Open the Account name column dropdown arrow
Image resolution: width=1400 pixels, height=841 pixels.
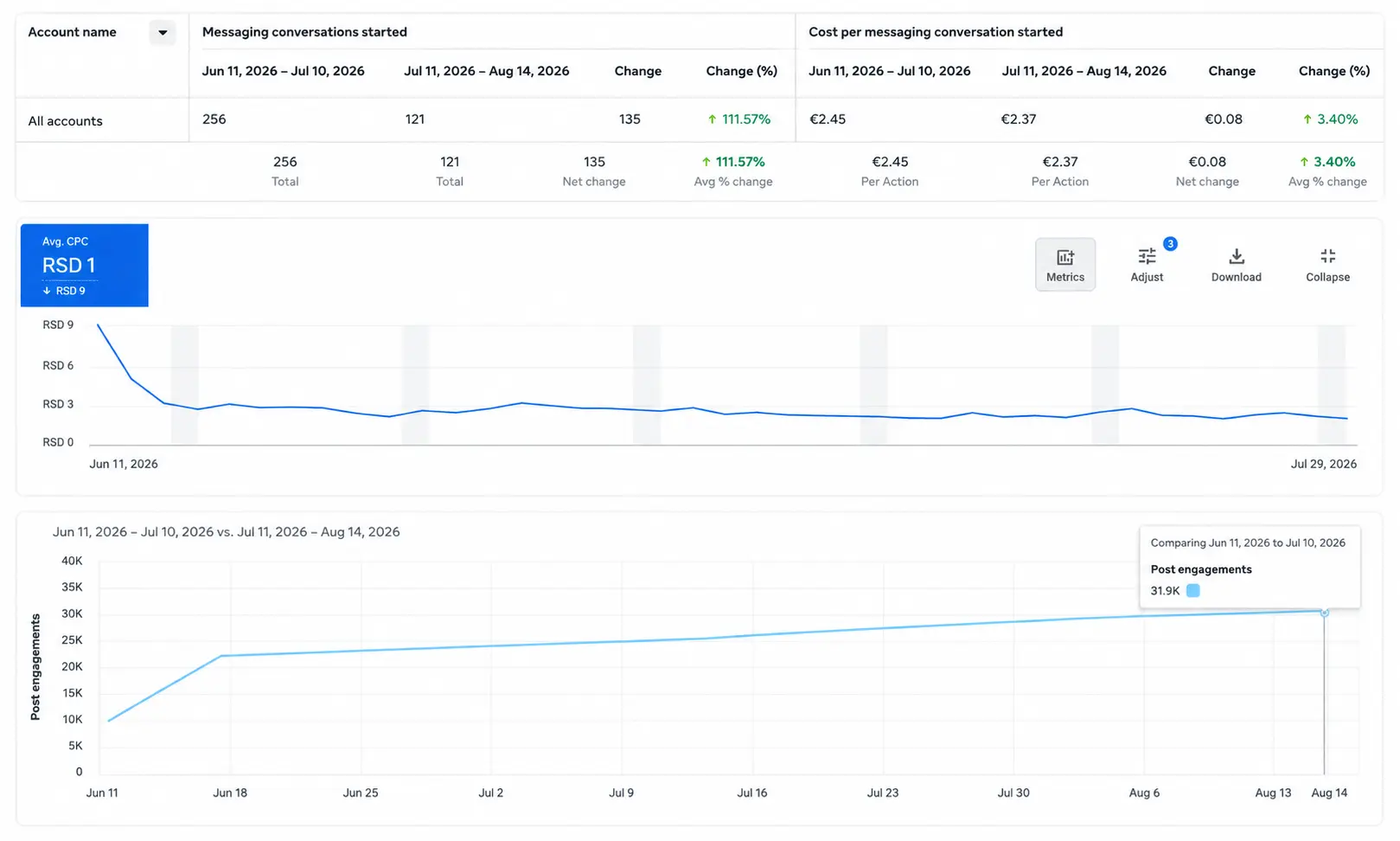(162, 33)
